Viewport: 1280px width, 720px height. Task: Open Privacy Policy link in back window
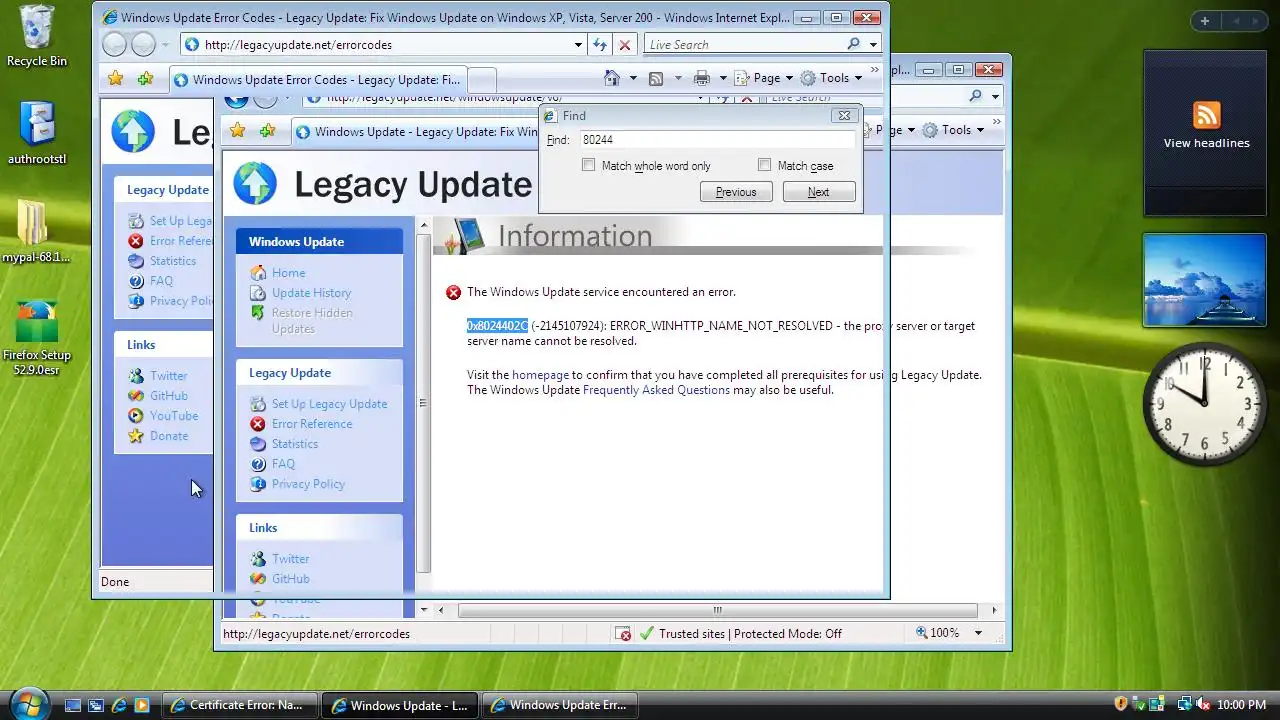pyautogui.click(x=308, y=484)
